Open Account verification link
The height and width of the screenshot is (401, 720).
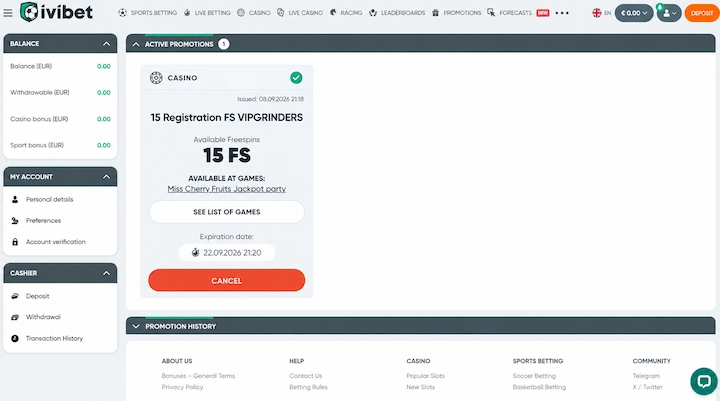click(56, 242)
